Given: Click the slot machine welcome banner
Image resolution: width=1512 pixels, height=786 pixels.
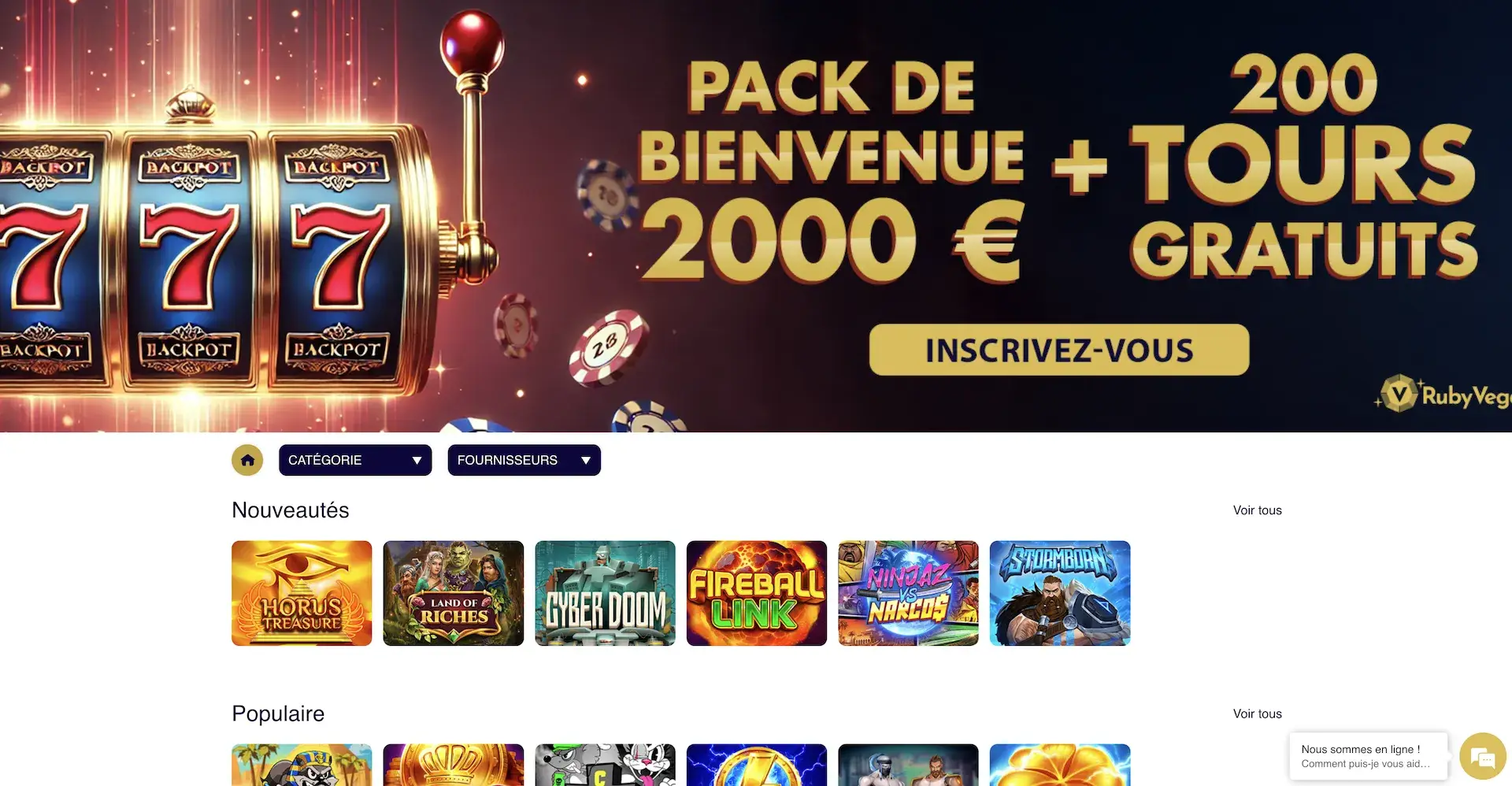Looking at the screenshot, I should pyautogui.click(x=756, y=216).
